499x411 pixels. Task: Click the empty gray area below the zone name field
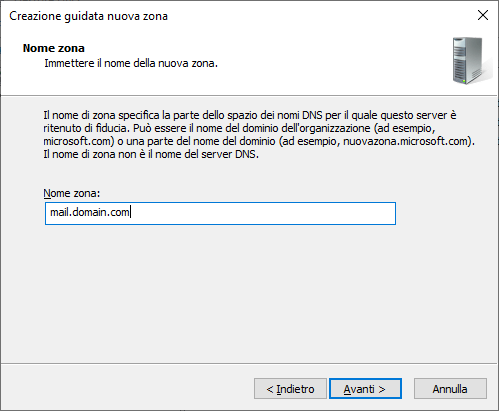249,293
